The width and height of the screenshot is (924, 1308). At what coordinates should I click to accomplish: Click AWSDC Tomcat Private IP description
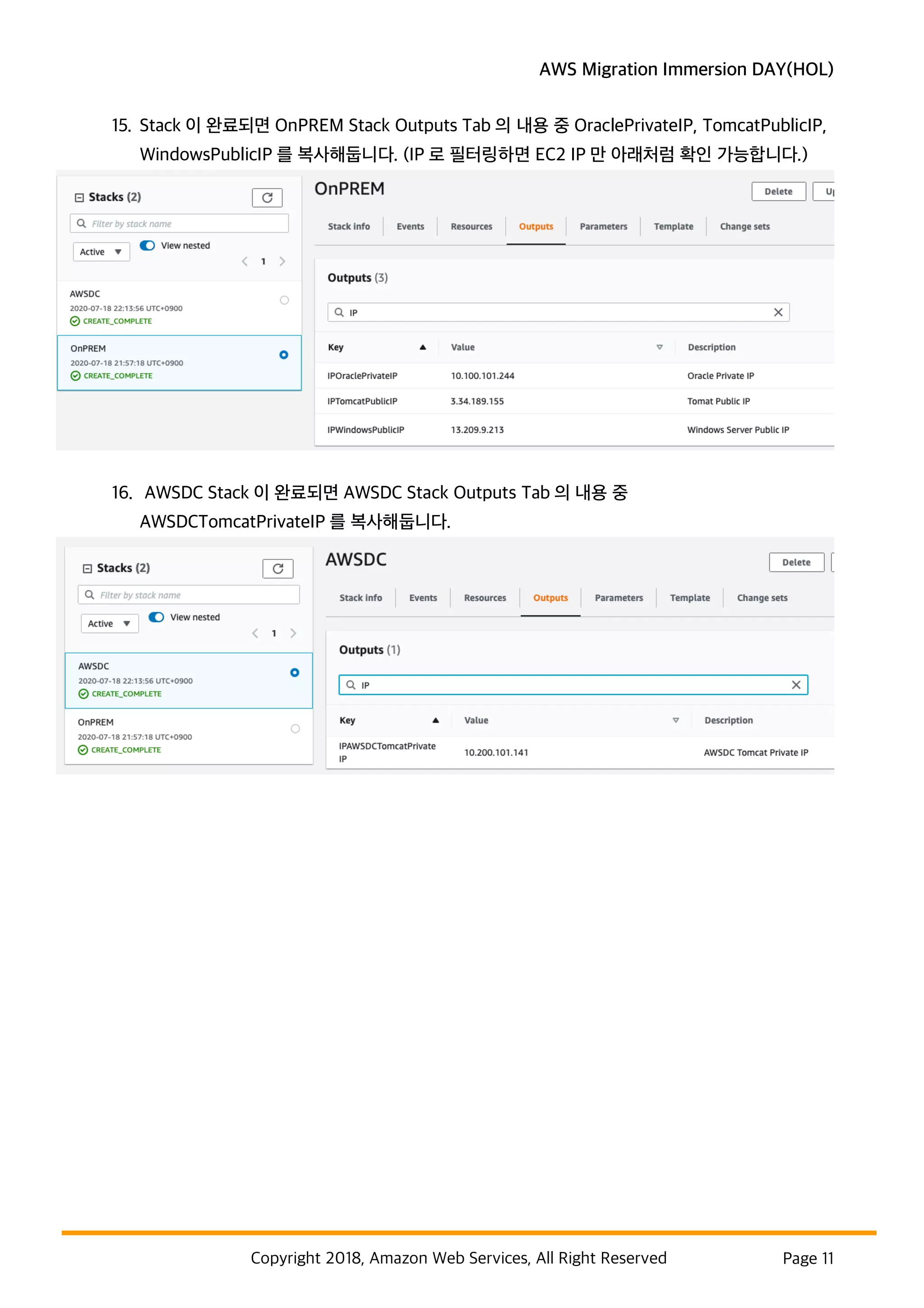(755, 753)
